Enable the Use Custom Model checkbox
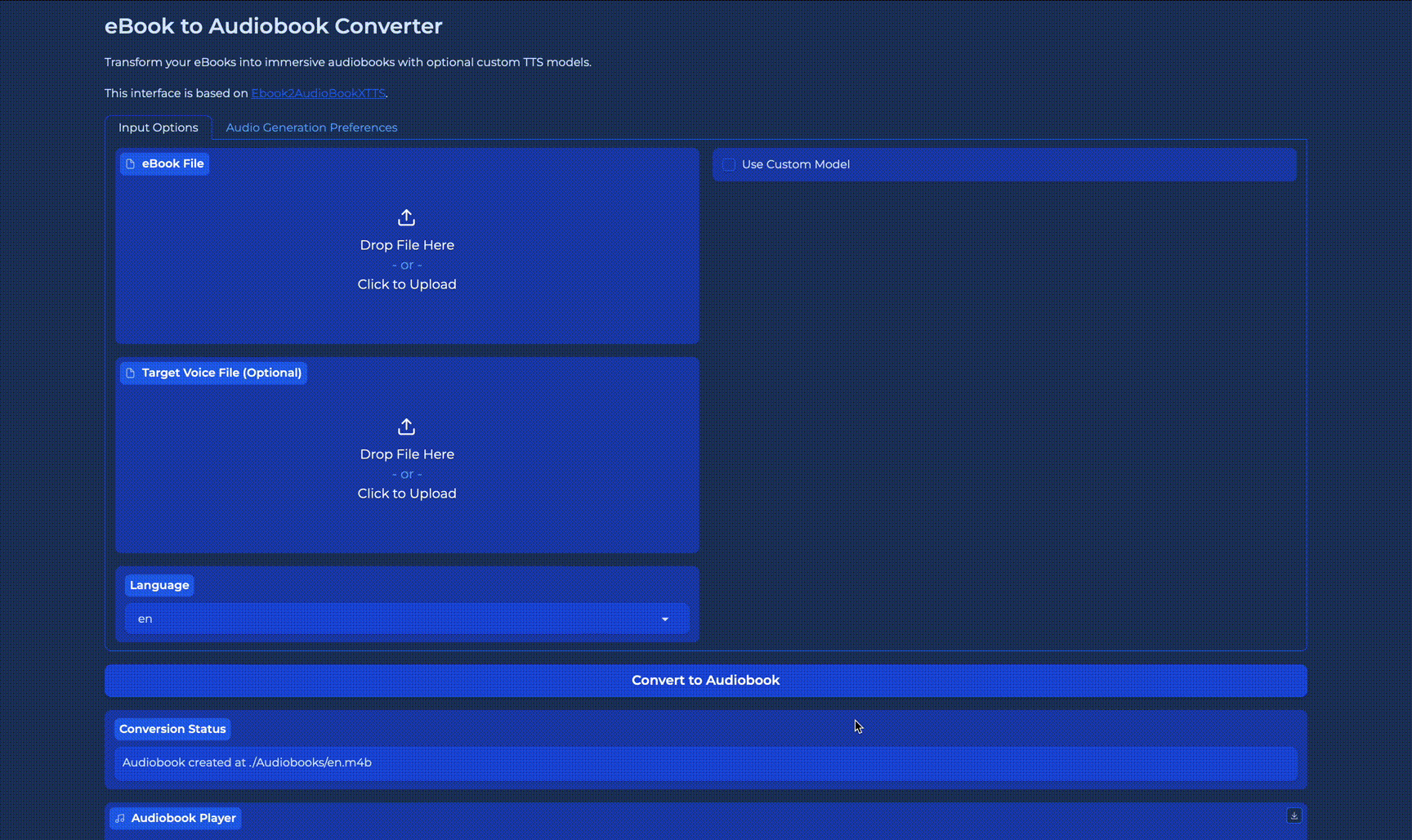Image resolution: width=1412 pixels, height=840 pixels. pyautogui.click(x=729, y=165)
